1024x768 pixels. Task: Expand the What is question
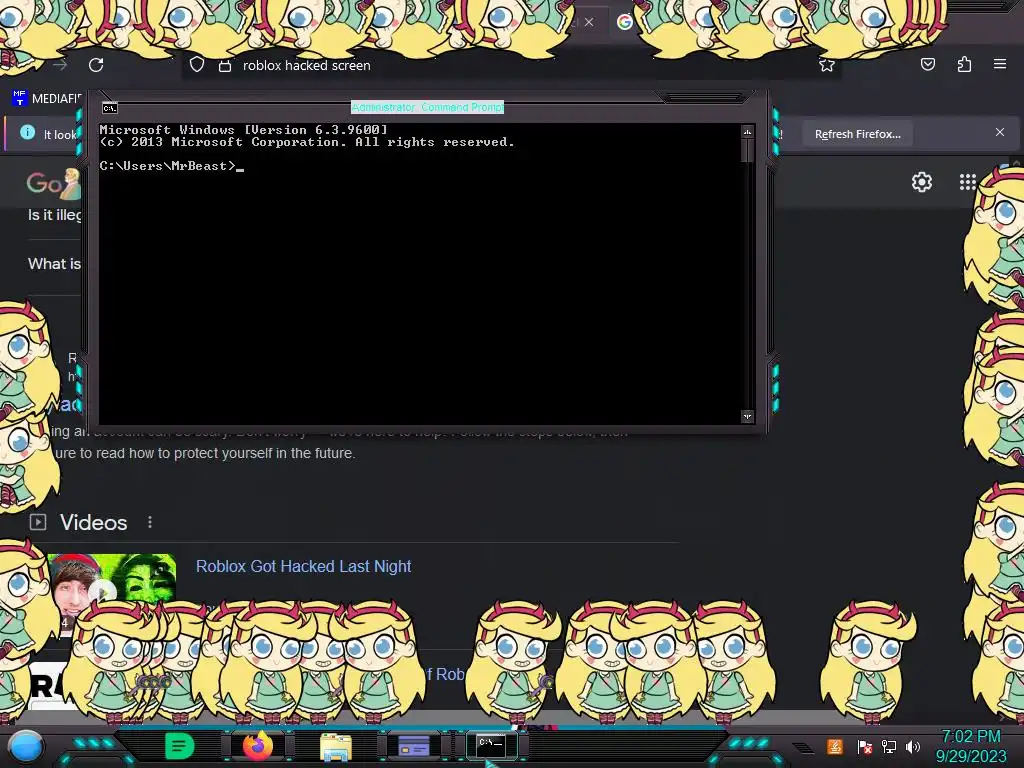[x=54, y=264]
